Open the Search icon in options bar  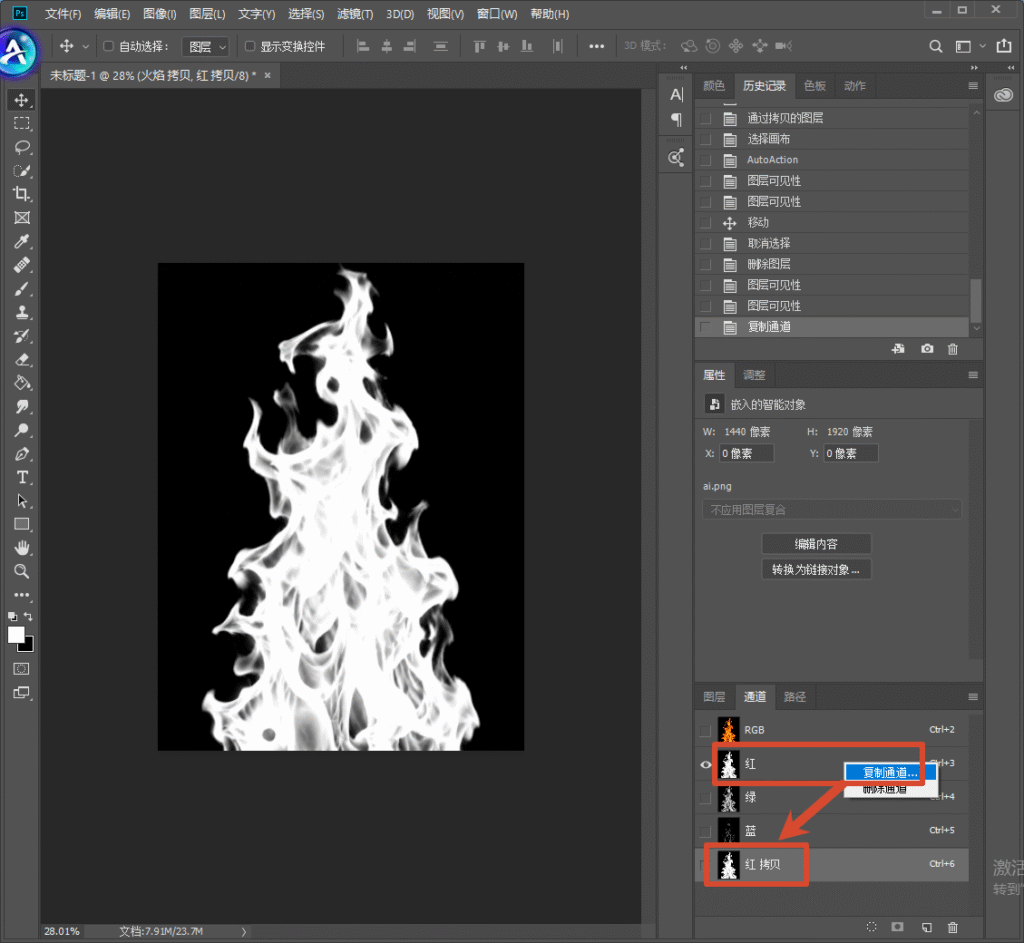pos(935,46)
